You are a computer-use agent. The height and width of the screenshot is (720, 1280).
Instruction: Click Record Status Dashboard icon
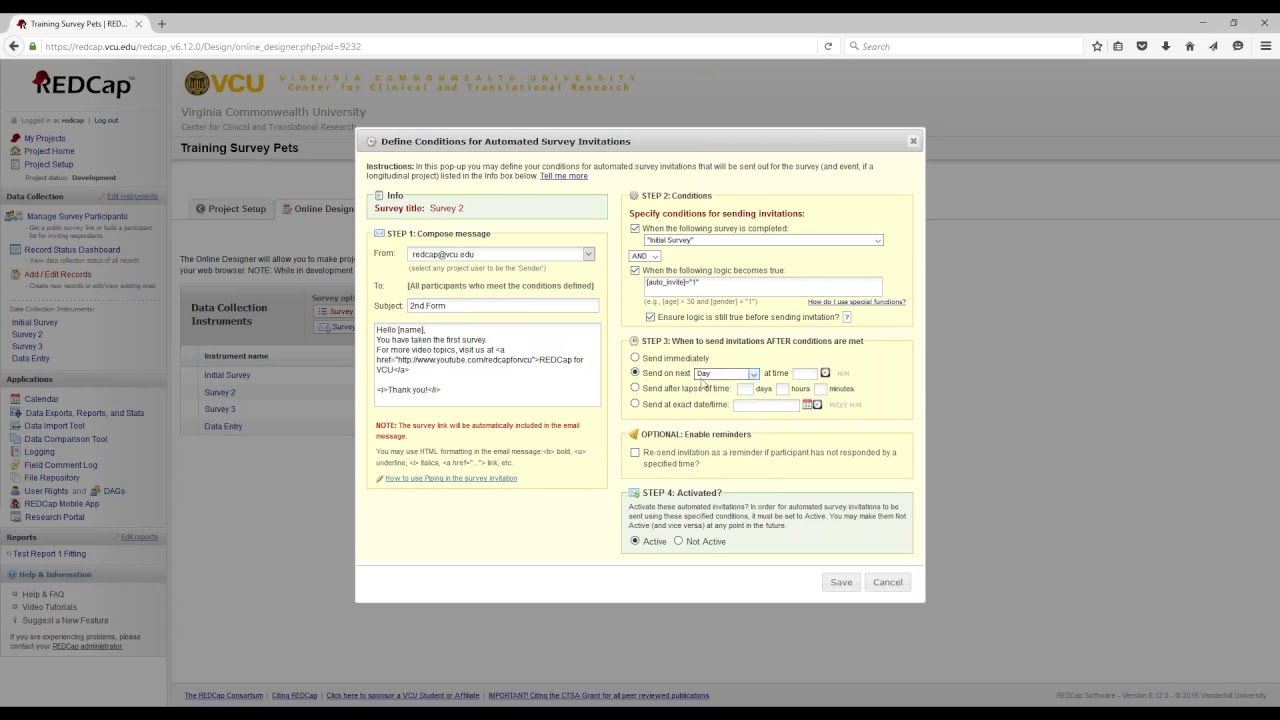coord(15,249)
